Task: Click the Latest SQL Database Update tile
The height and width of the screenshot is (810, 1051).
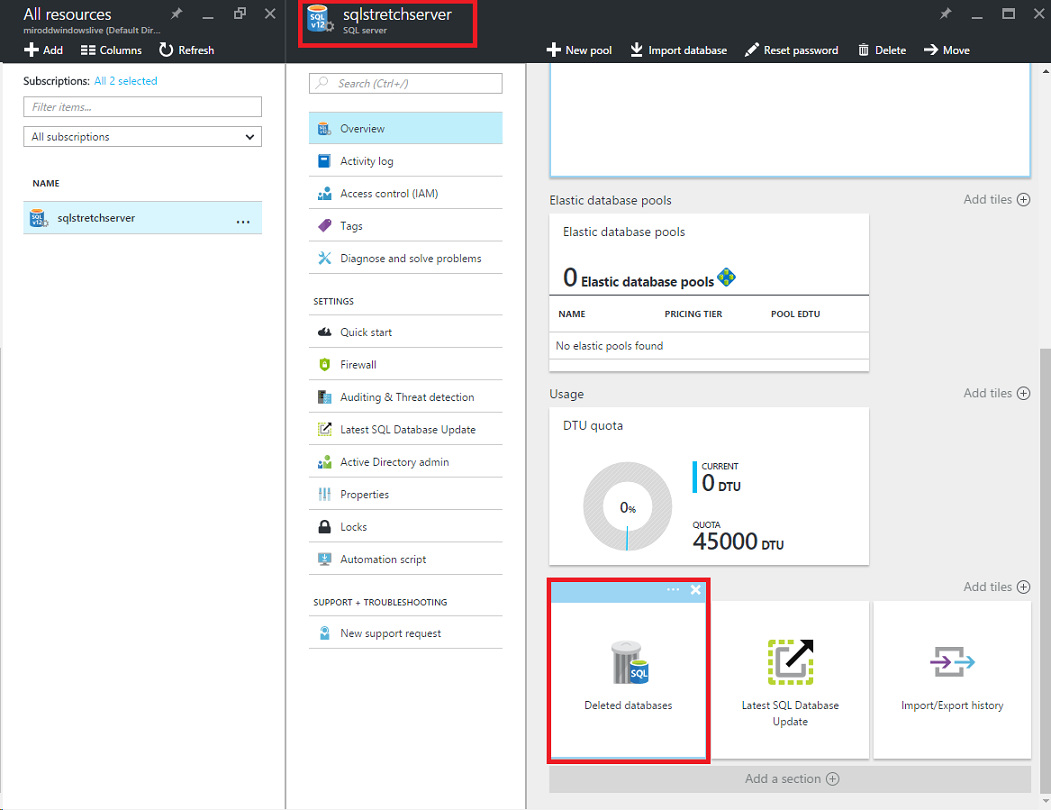Action: (790, 679)
